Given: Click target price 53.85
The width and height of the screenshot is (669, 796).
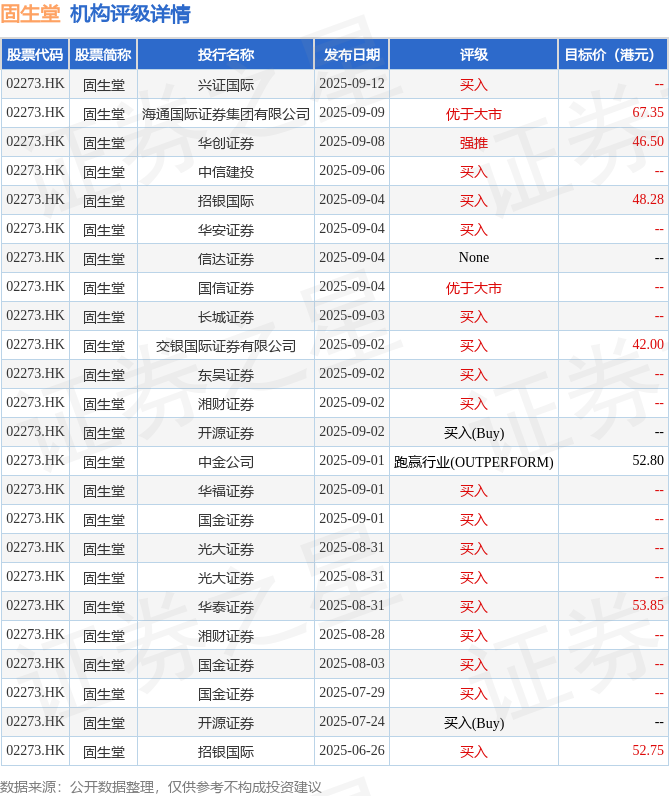Looking at the screenshot, I should coord(648,605).
